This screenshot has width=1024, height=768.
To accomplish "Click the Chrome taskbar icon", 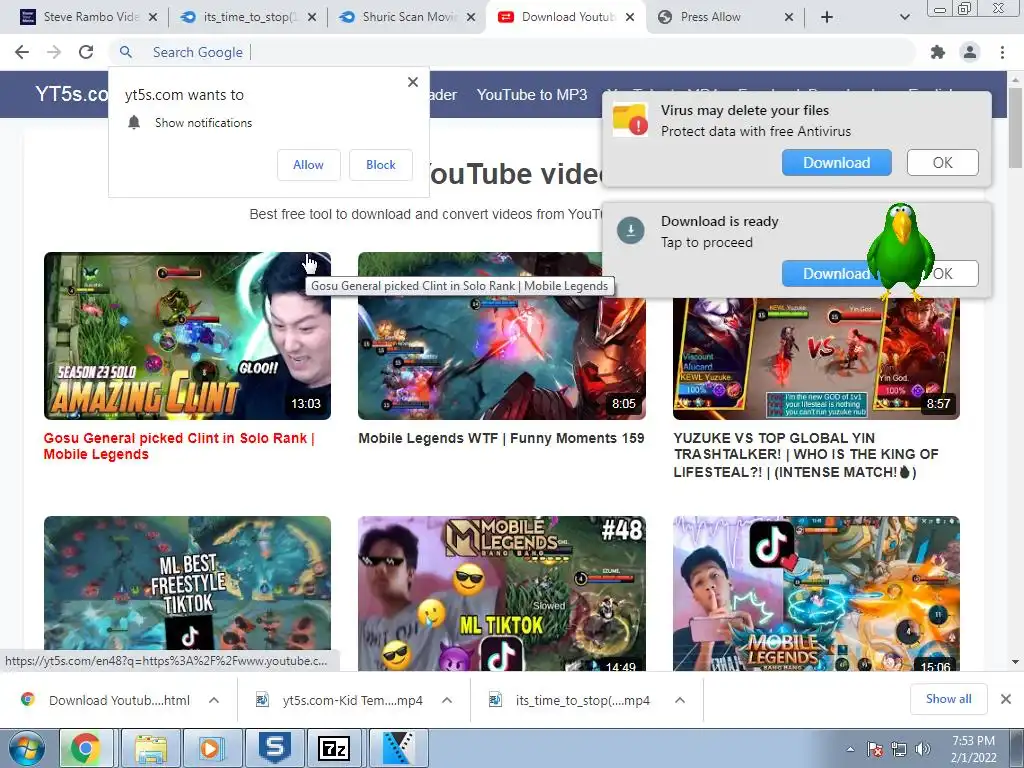I will click(x=86, y=748).
